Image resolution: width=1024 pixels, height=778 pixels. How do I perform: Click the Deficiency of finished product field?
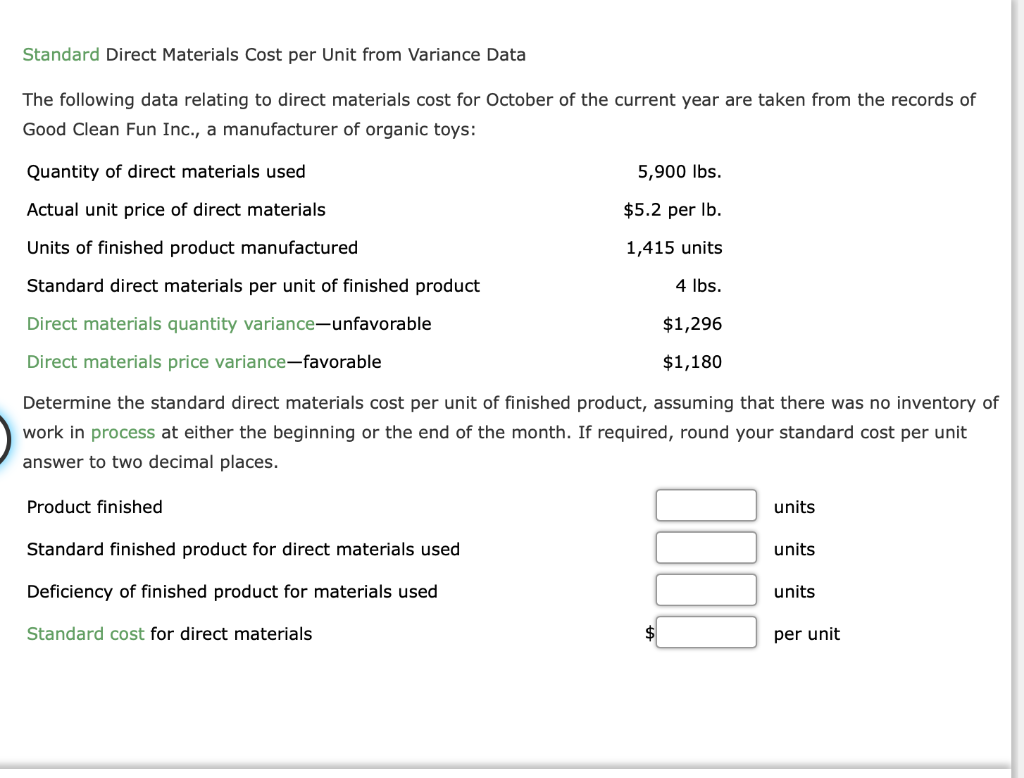point(705,589)
